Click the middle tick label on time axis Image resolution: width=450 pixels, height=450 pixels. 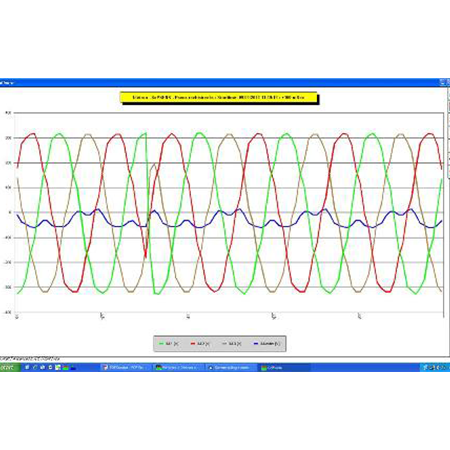[x=188, y=316]
